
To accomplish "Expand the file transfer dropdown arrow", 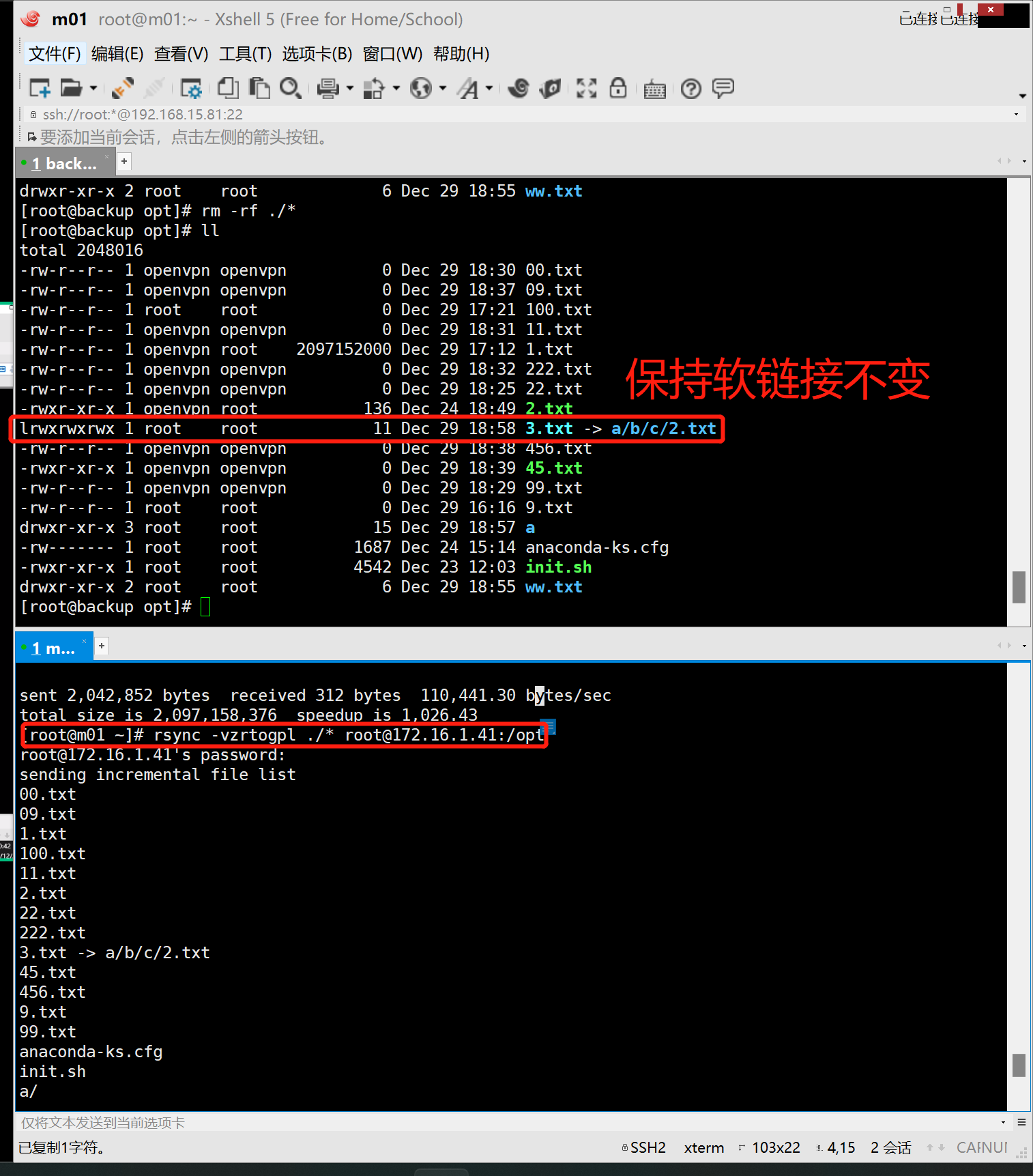I will point(396,88).
